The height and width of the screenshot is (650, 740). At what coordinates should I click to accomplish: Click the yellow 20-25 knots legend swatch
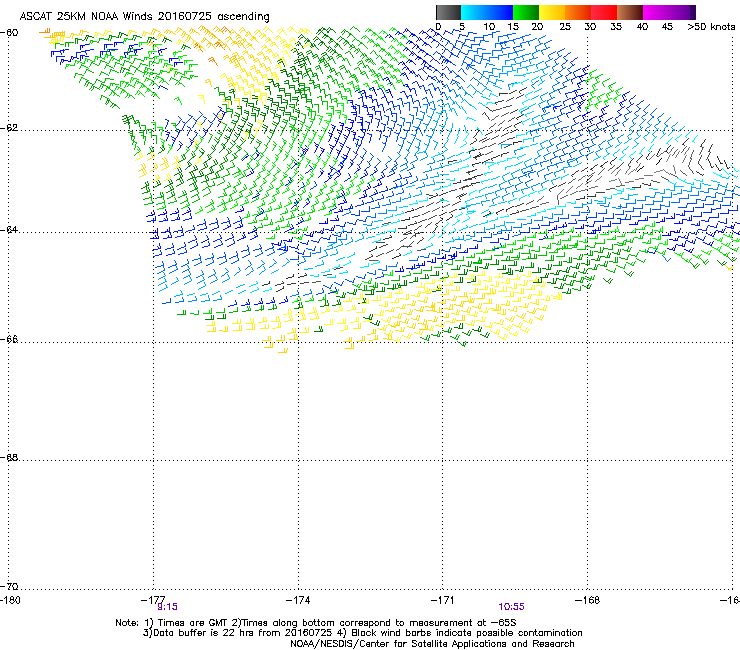tap(552, 12)
